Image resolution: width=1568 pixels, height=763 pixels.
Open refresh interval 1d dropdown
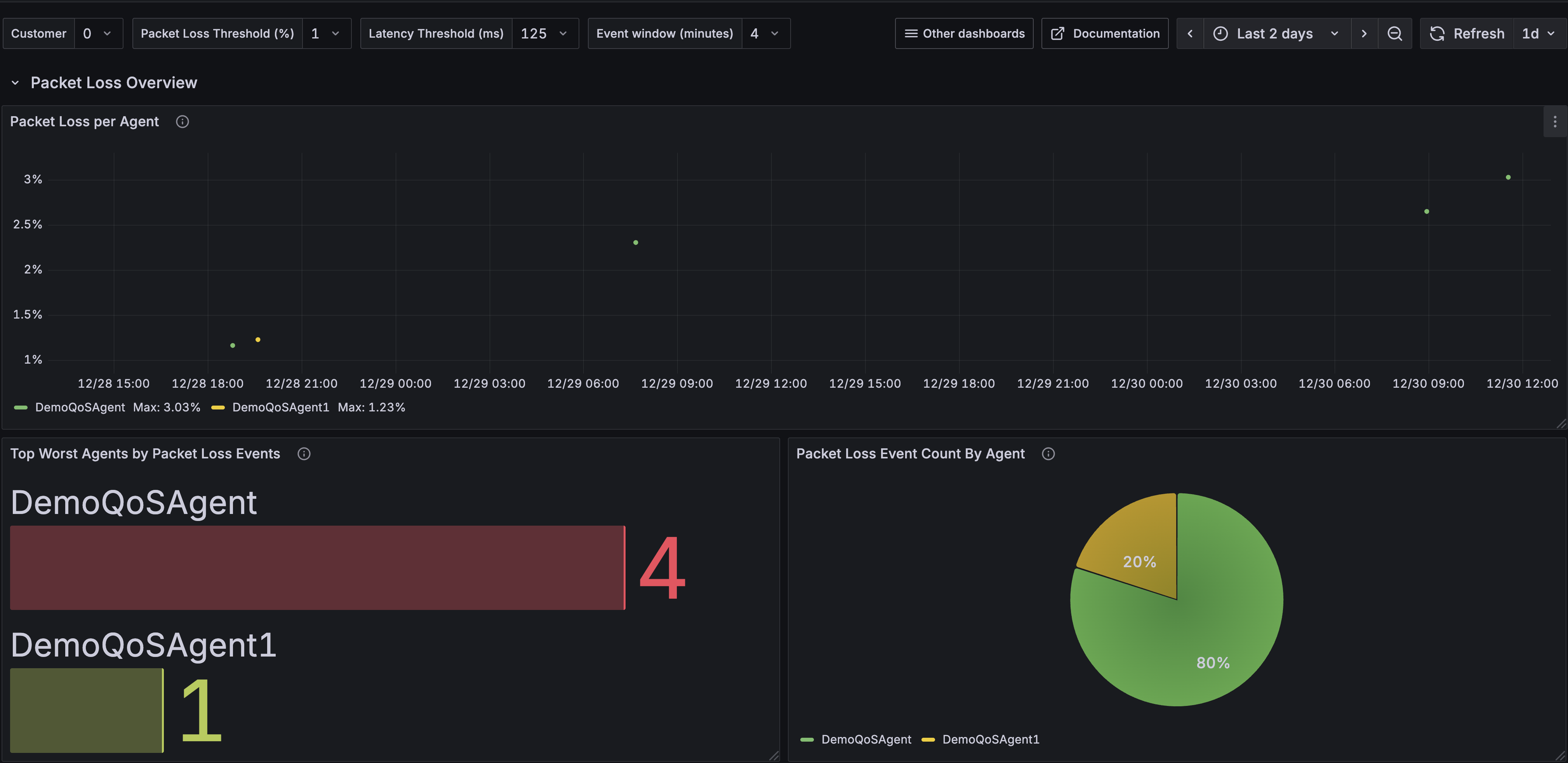pyautogui.click(x=1538, y=33)
